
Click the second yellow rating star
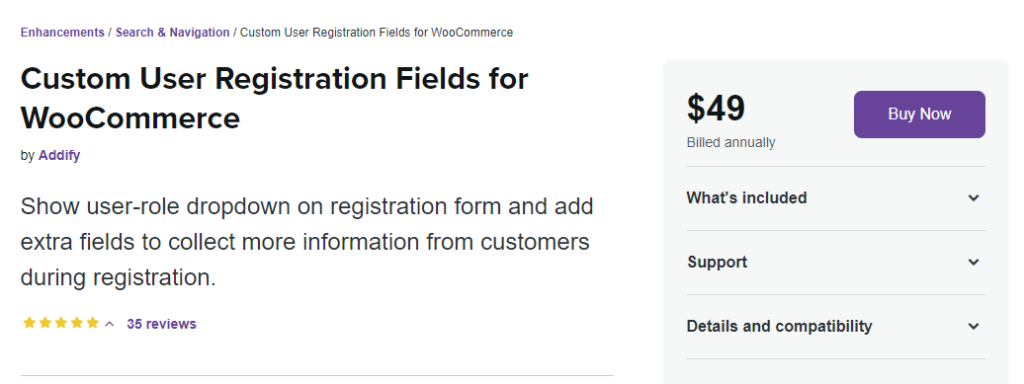tap(45, 323)
